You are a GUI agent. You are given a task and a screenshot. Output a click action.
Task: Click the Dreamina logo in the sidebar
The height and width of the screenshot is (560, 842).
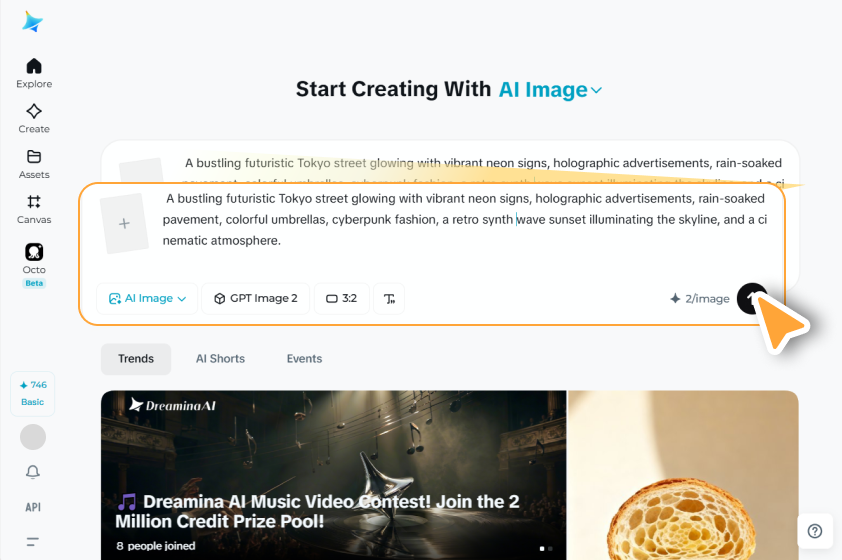(x=33, y=21)
